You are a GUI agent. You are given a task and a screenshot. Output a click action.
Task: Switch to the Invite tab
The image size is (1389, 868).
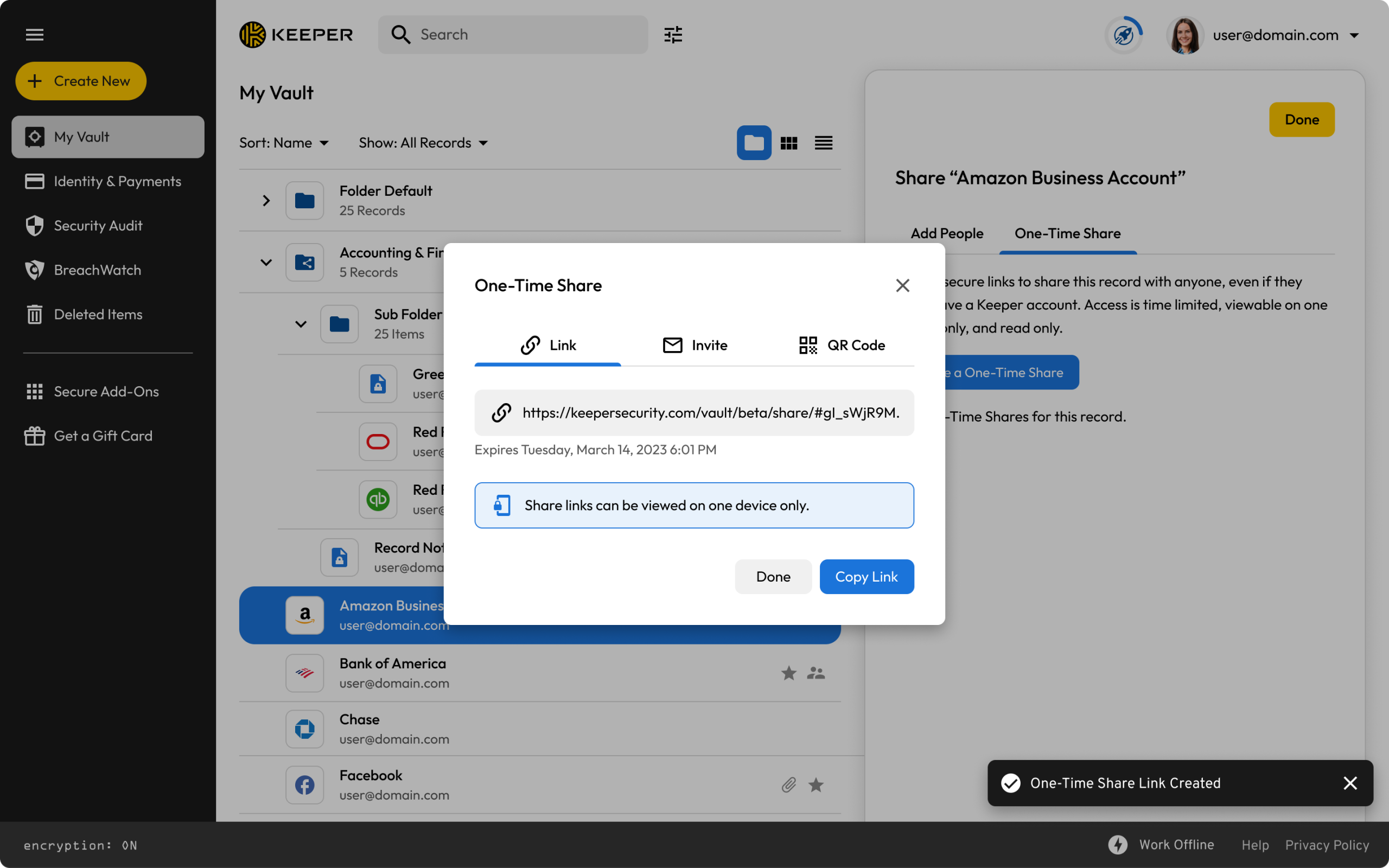pyautogui.click(x=694, y=345)
